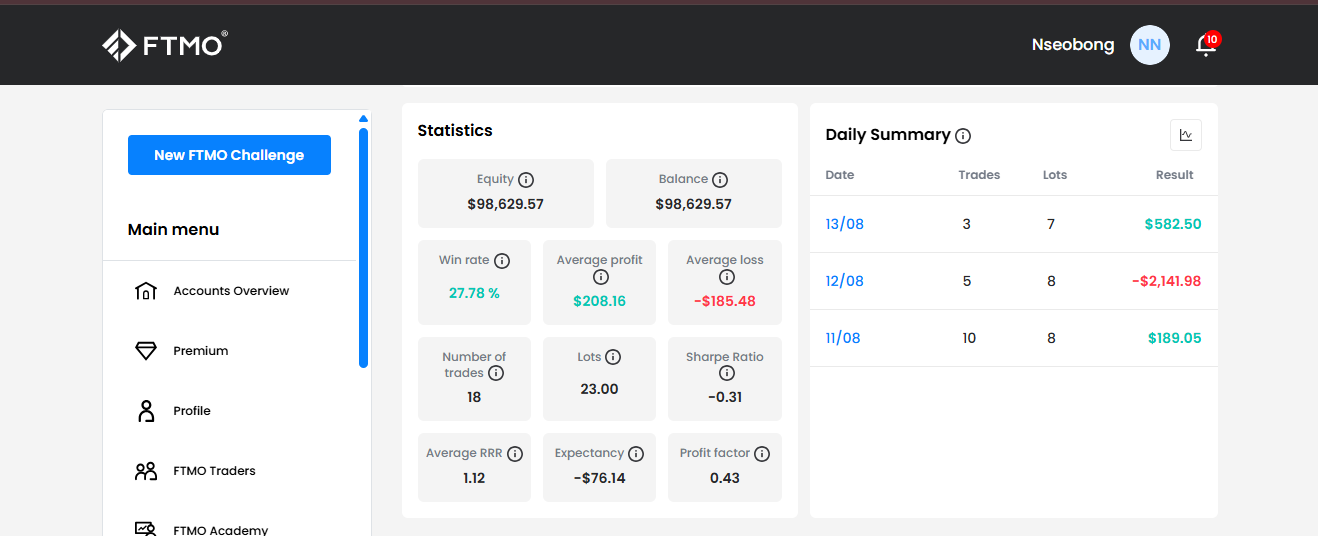Click the Profit factor info icon

762,454
